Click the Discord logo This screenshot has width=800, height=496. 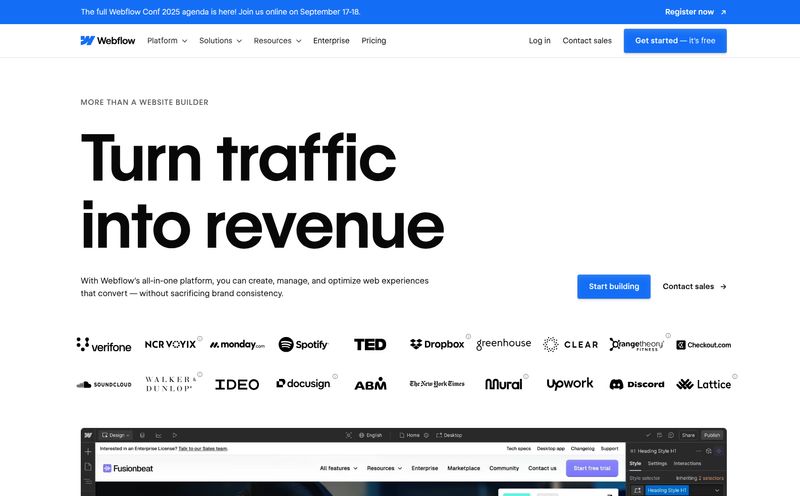(x=637, y=384)
